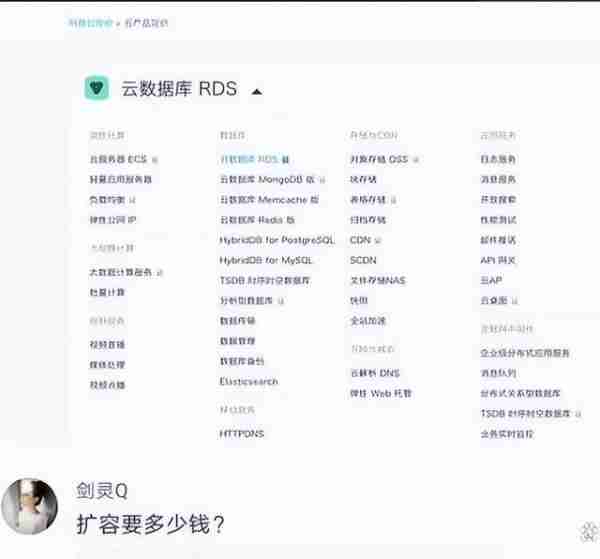Image resolution: width=600 pixels, height=559 pixels.
Task: Select 文件存储NAS product
Action: coord(378,281)
